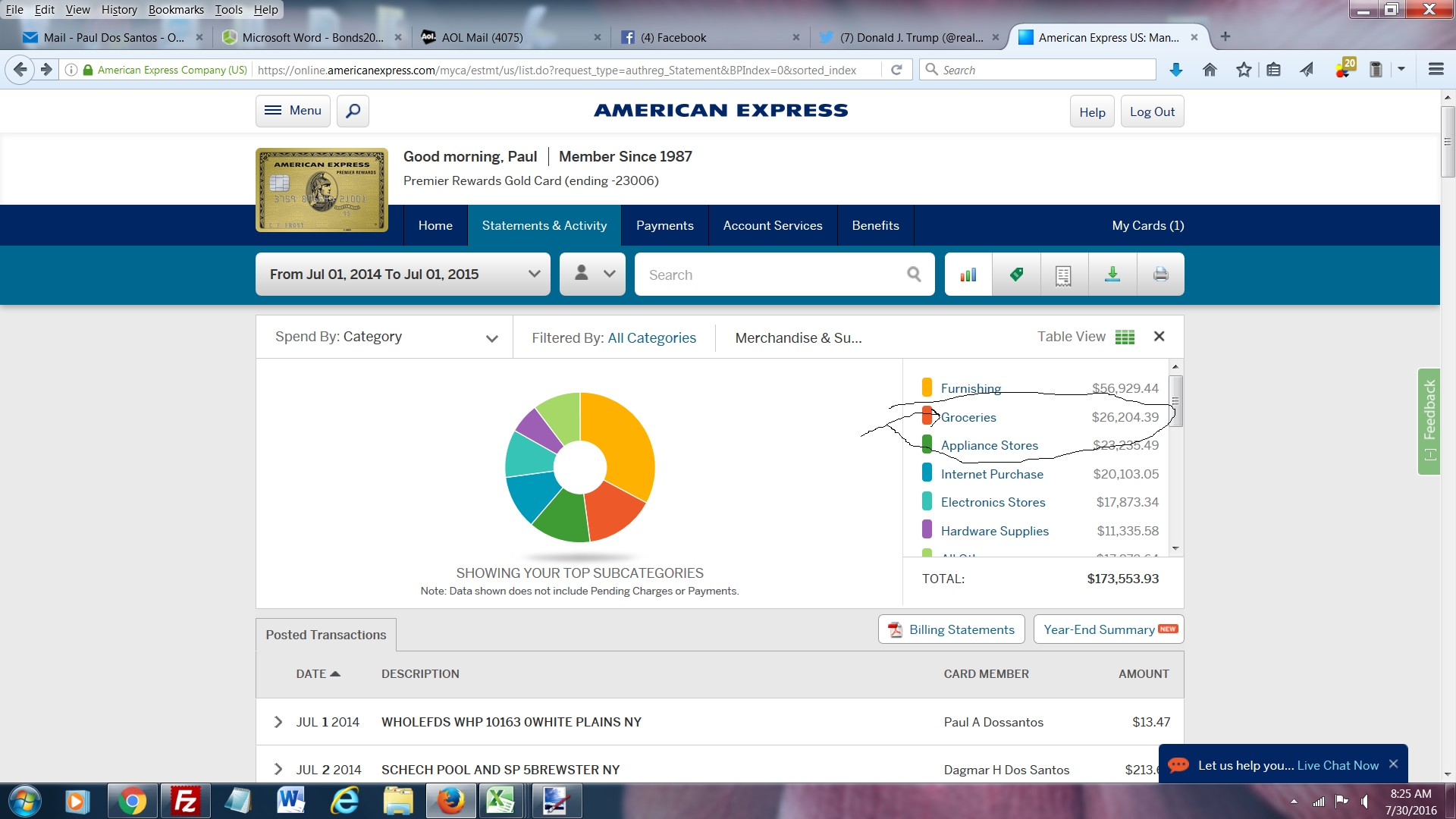Click the printer icon in toolbar
The image size is (1456, 819).
click(x=1160, y=275)
